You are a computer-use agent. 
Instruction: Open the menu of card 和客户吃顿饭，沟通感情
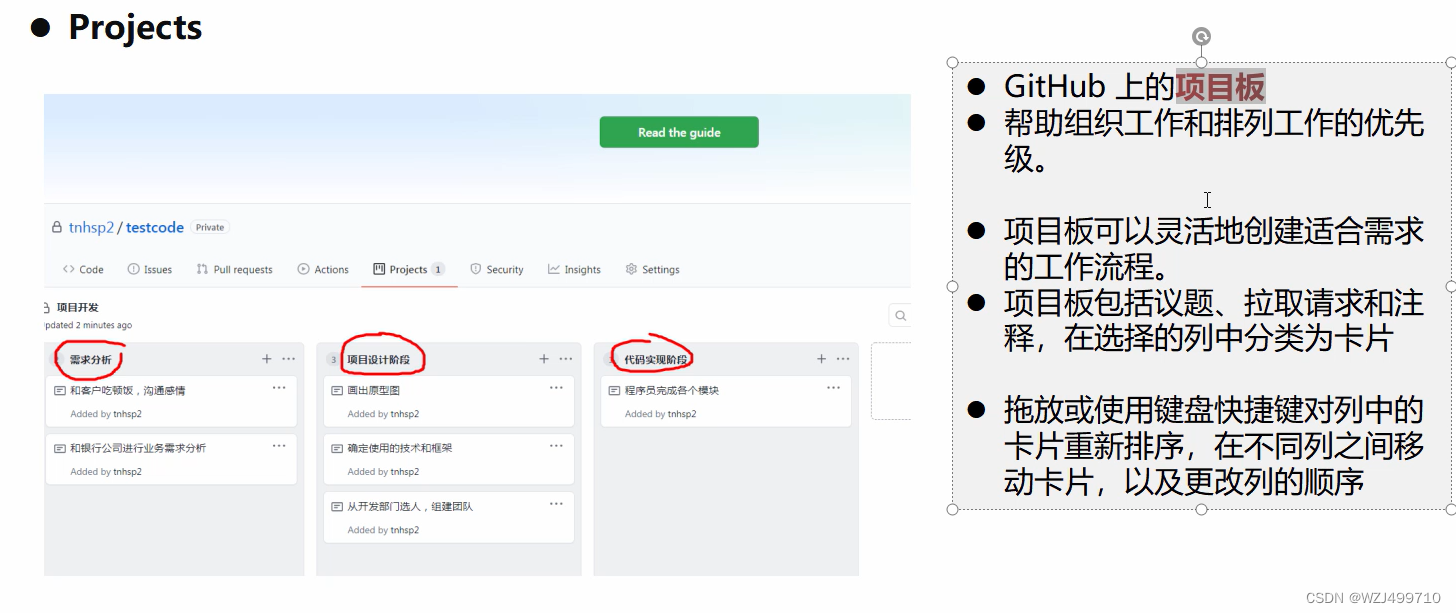279,388
